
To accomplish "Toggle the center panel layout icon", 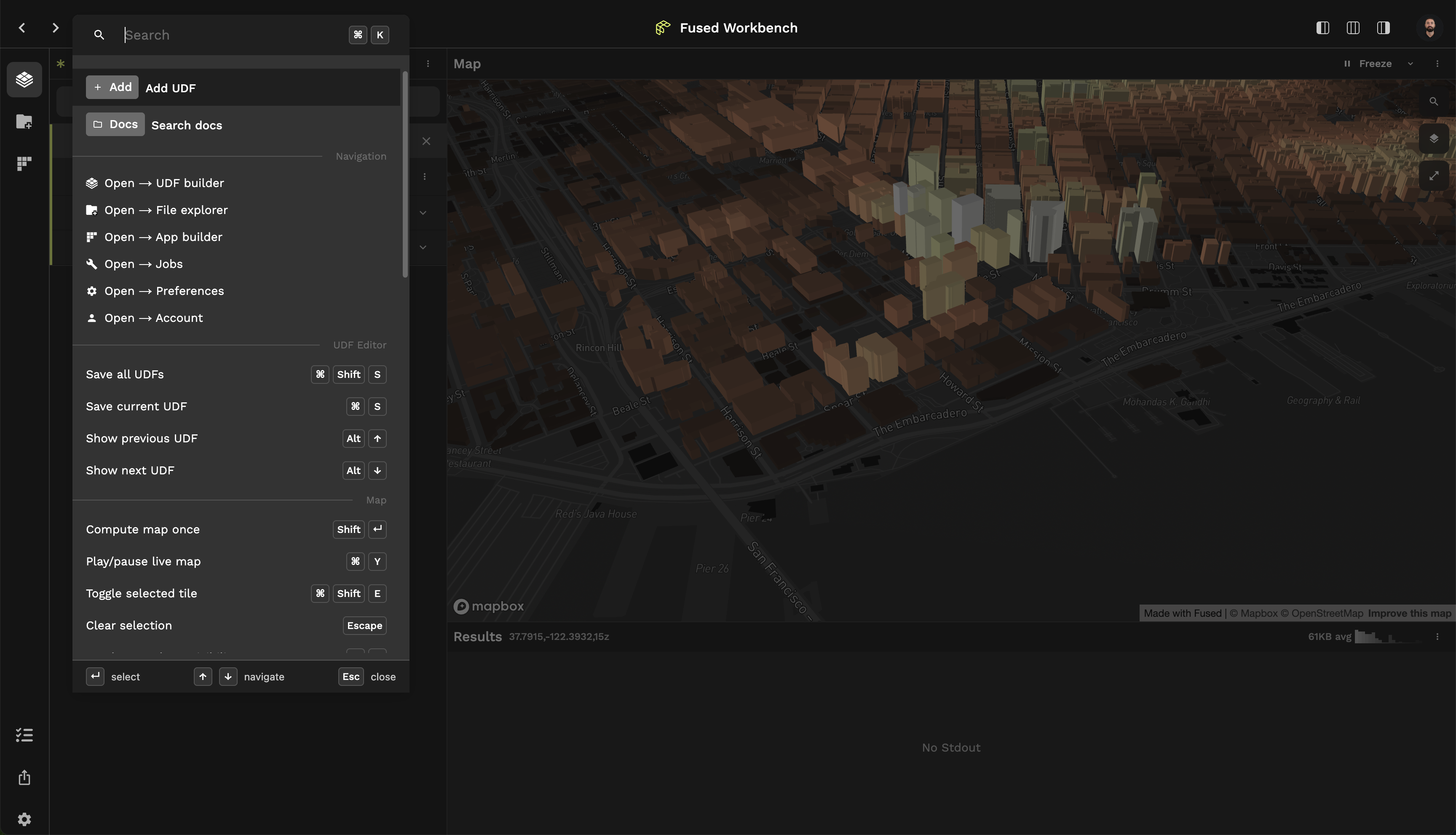I will tap(1353, 27).
